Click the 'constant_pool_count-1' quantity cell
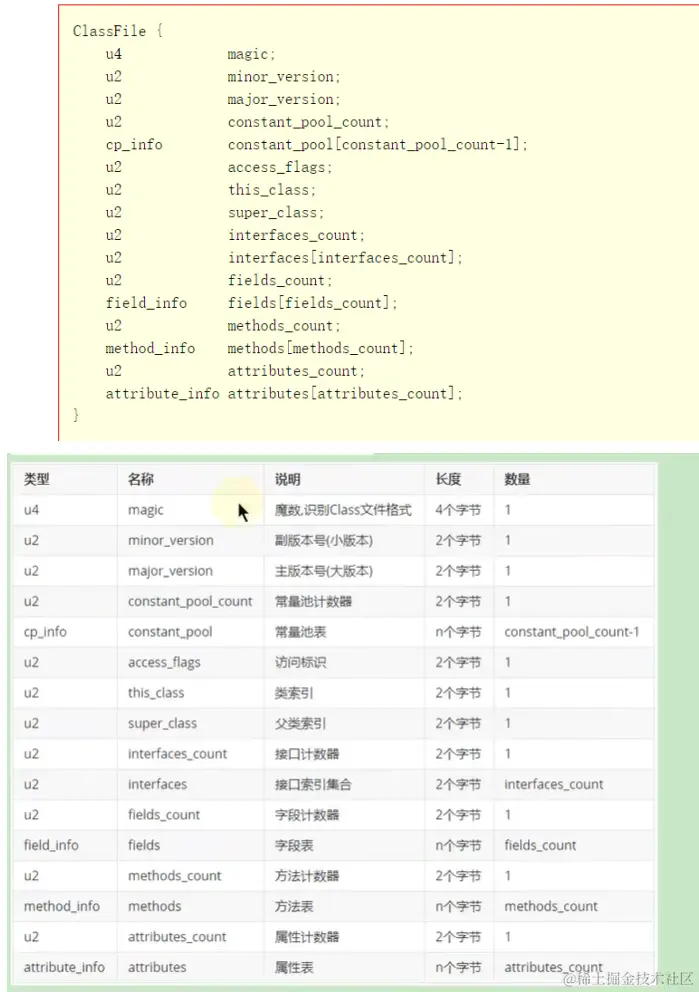The image size is (699, 992). pos(572,631)
